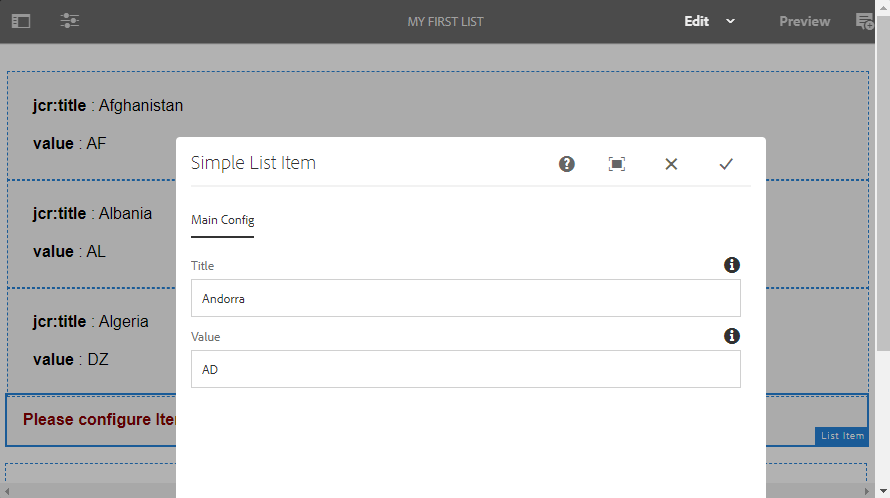This screenshot has width=890, height=498.
Task: Click the value DZ text
Action: (70, 359)
